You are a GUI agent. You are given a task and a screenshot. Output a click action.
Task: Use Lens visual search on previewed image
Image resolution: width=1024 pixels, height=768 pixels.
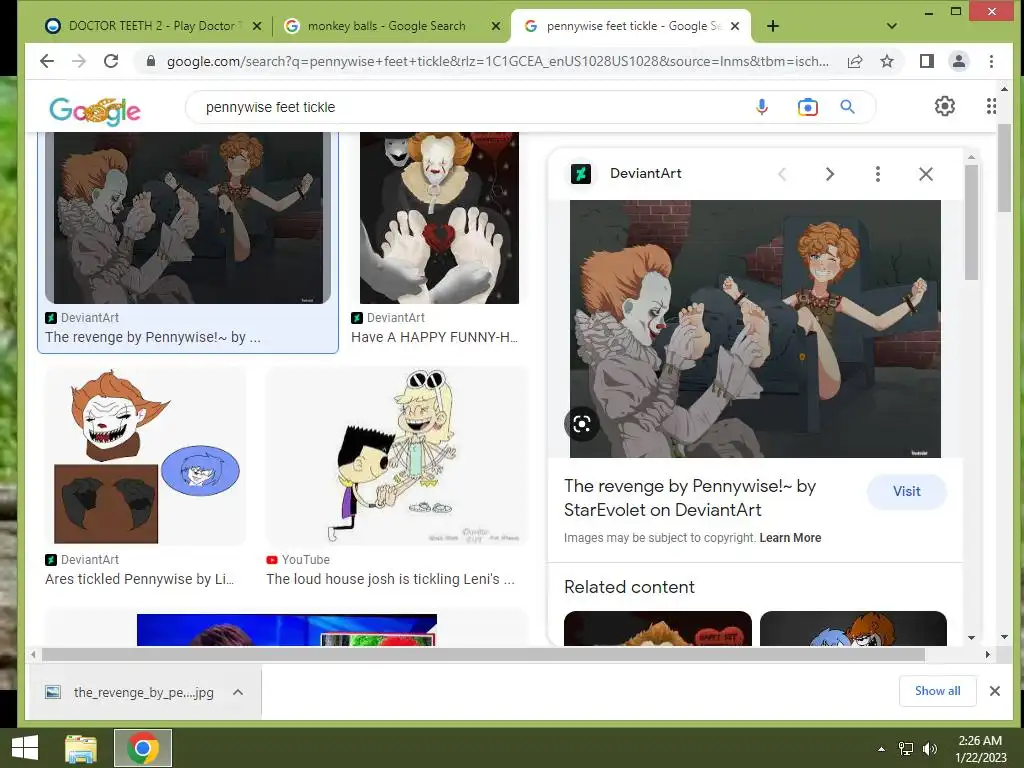click(x=581, y=424)
